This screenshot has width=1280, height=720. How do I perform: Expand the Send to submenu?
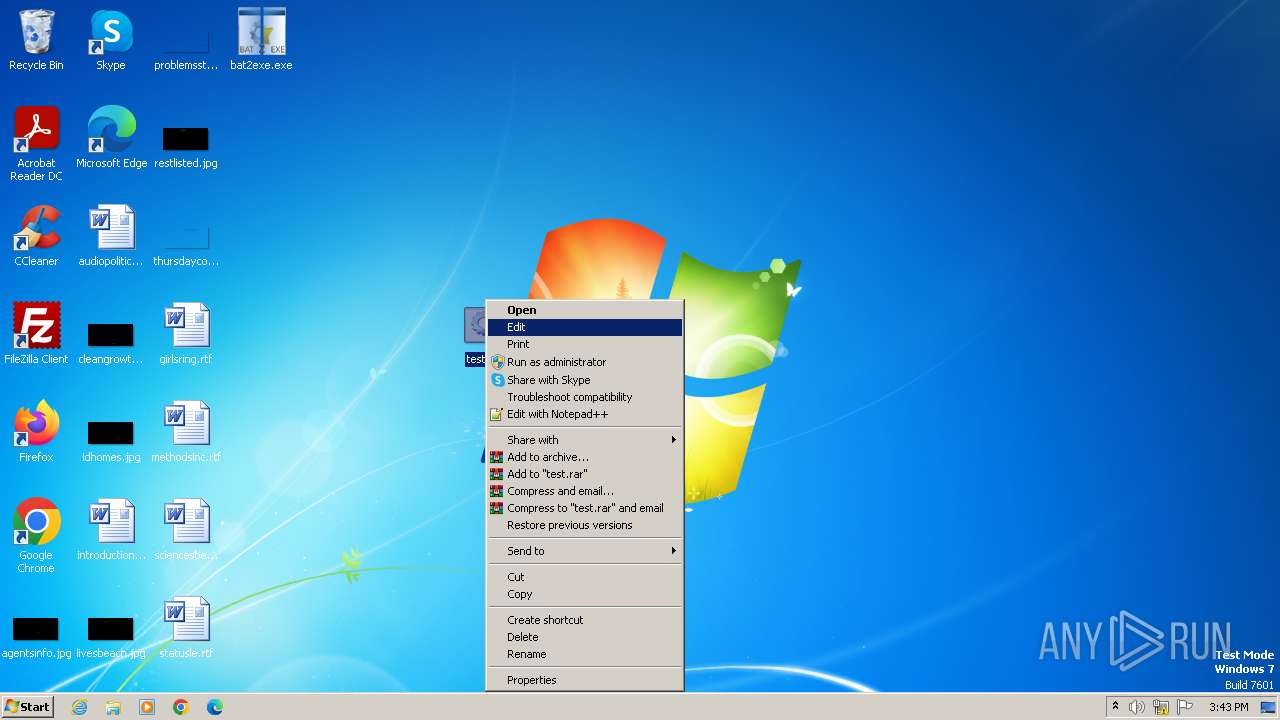585,551
